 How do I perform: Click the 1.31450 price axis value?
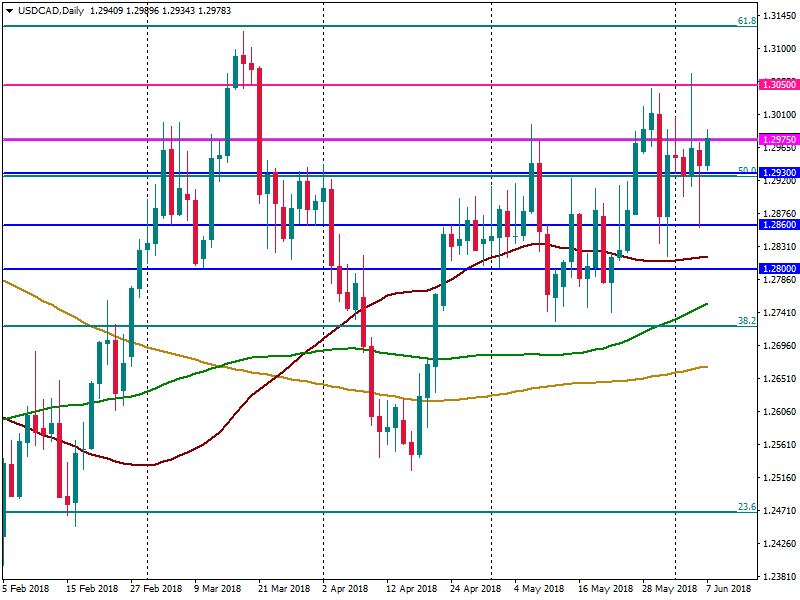(x=778, y=16)
